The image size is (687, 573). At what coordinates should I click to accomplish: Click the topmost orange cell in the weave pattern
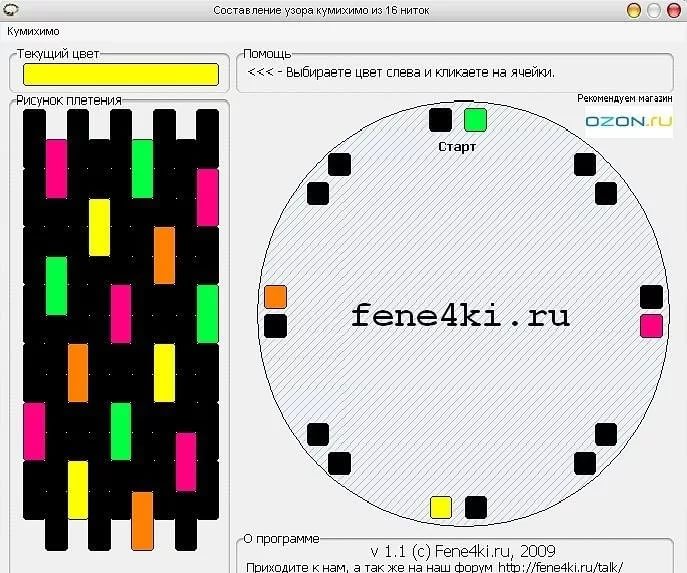click(164, 255)
